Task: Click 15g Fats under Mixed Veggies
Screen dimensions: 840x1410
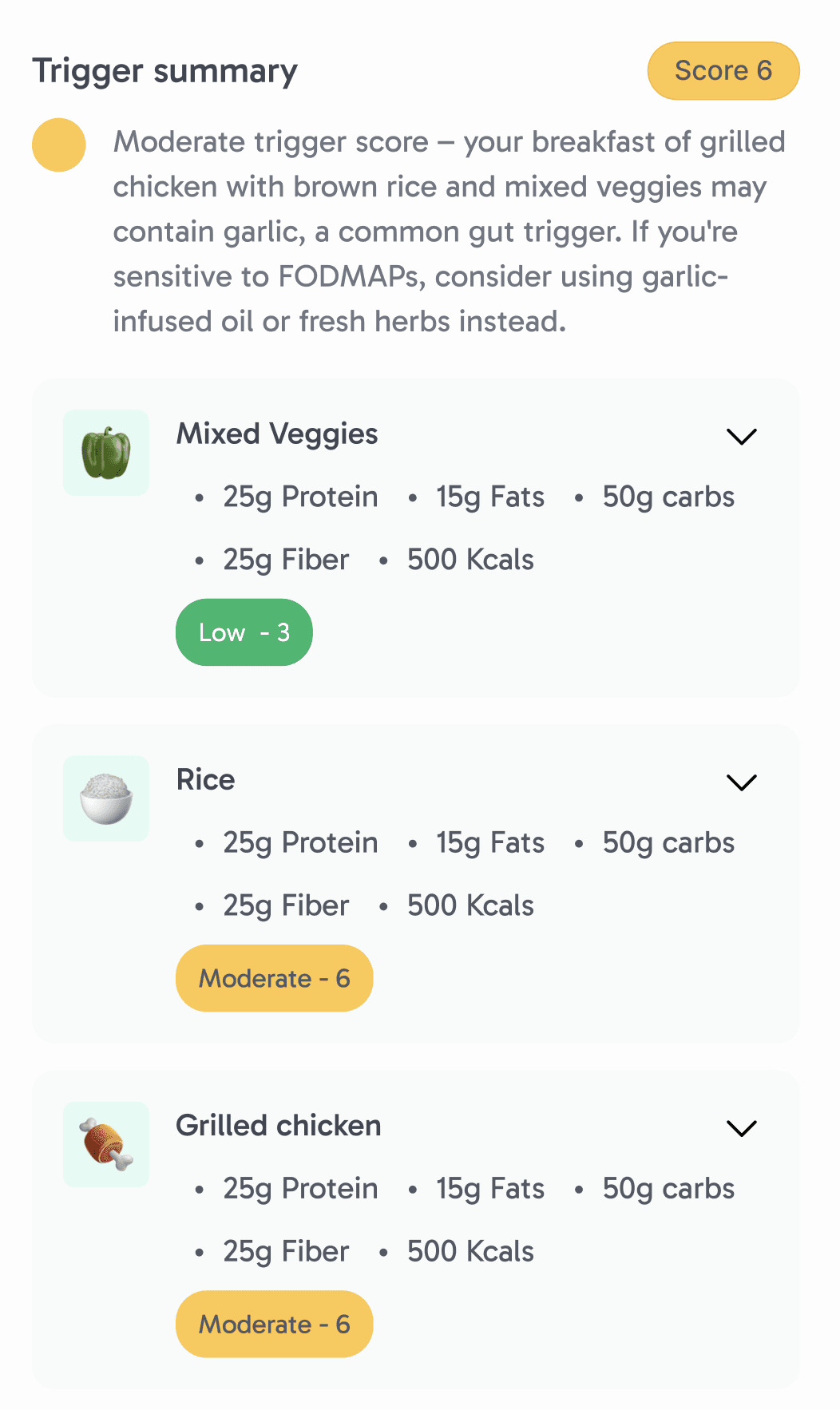Action: (x=490, y=497)
